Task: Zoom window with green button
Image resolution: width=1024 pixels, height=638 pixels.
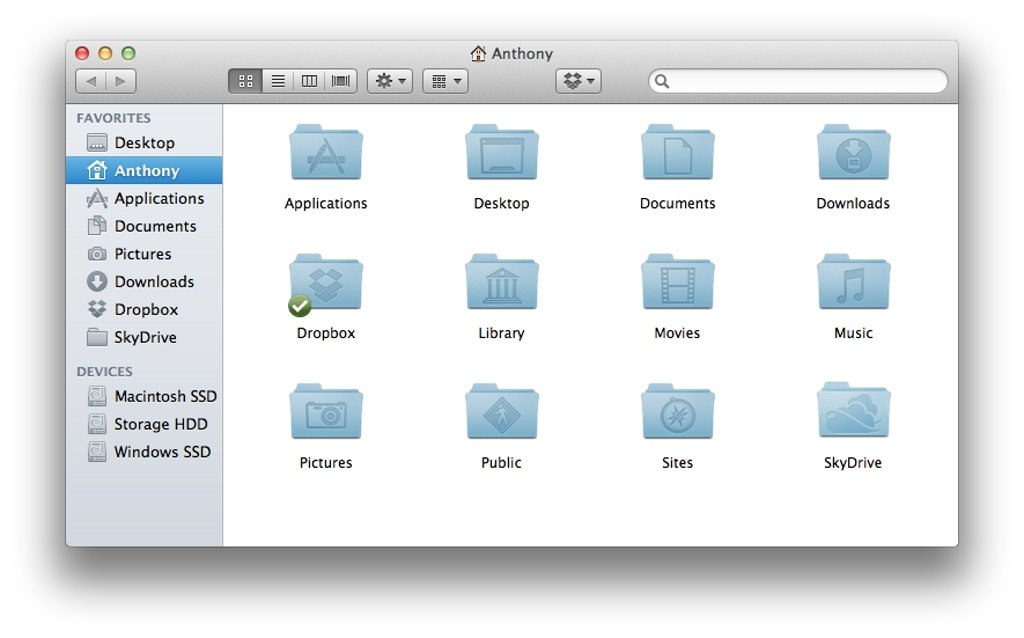Action: point(129,53)
